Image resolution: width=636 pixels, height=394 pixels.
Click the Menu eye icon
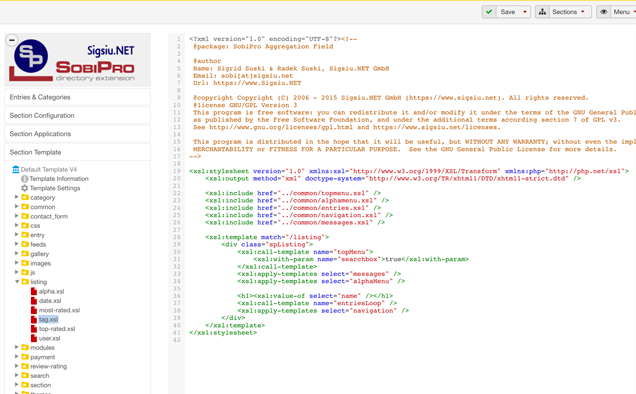coord(604,12)
